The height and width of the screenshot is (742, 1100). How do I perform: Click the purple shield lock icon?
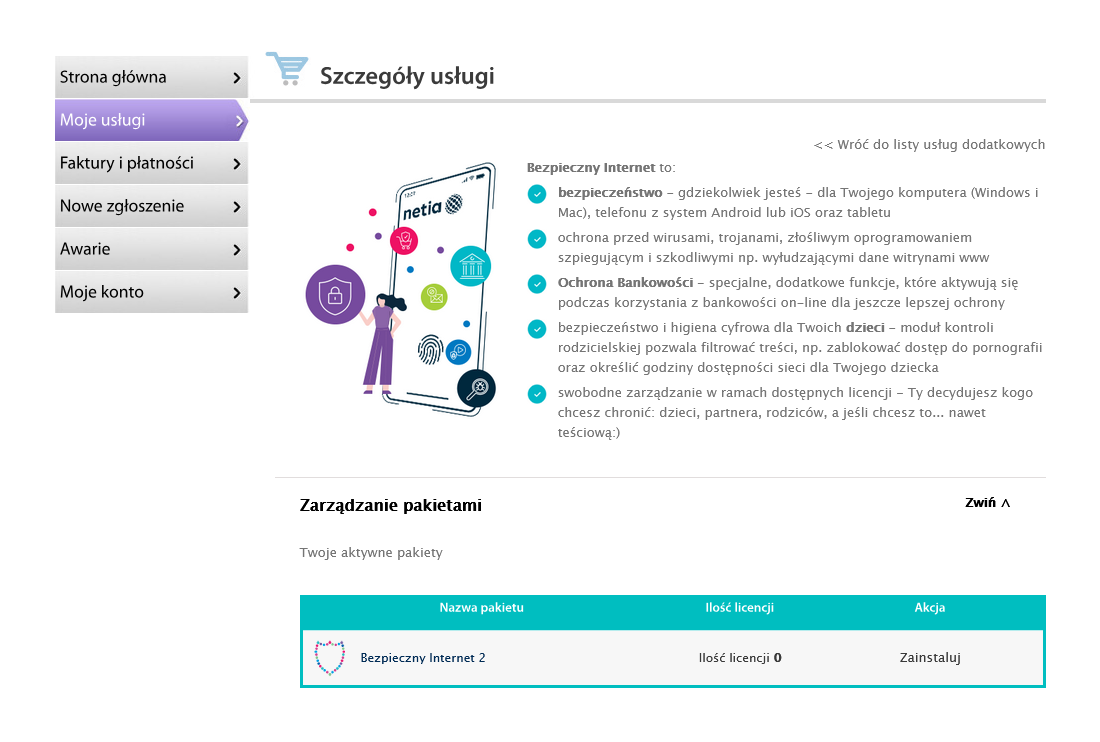335,294
